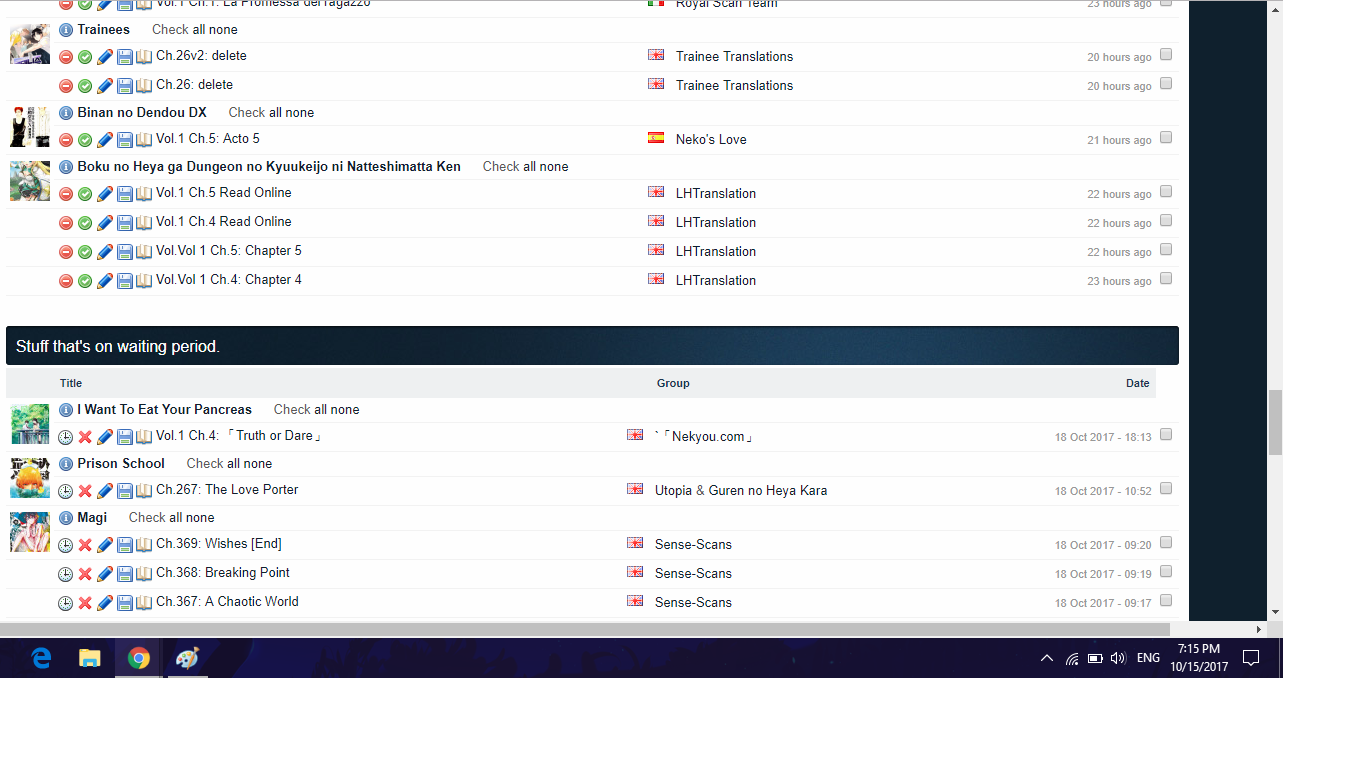The height and width of the screenshot is (768, 1366).
Task: Tick checkbox for Ch.369: Wishes [End]
Action: point(1166,543)
